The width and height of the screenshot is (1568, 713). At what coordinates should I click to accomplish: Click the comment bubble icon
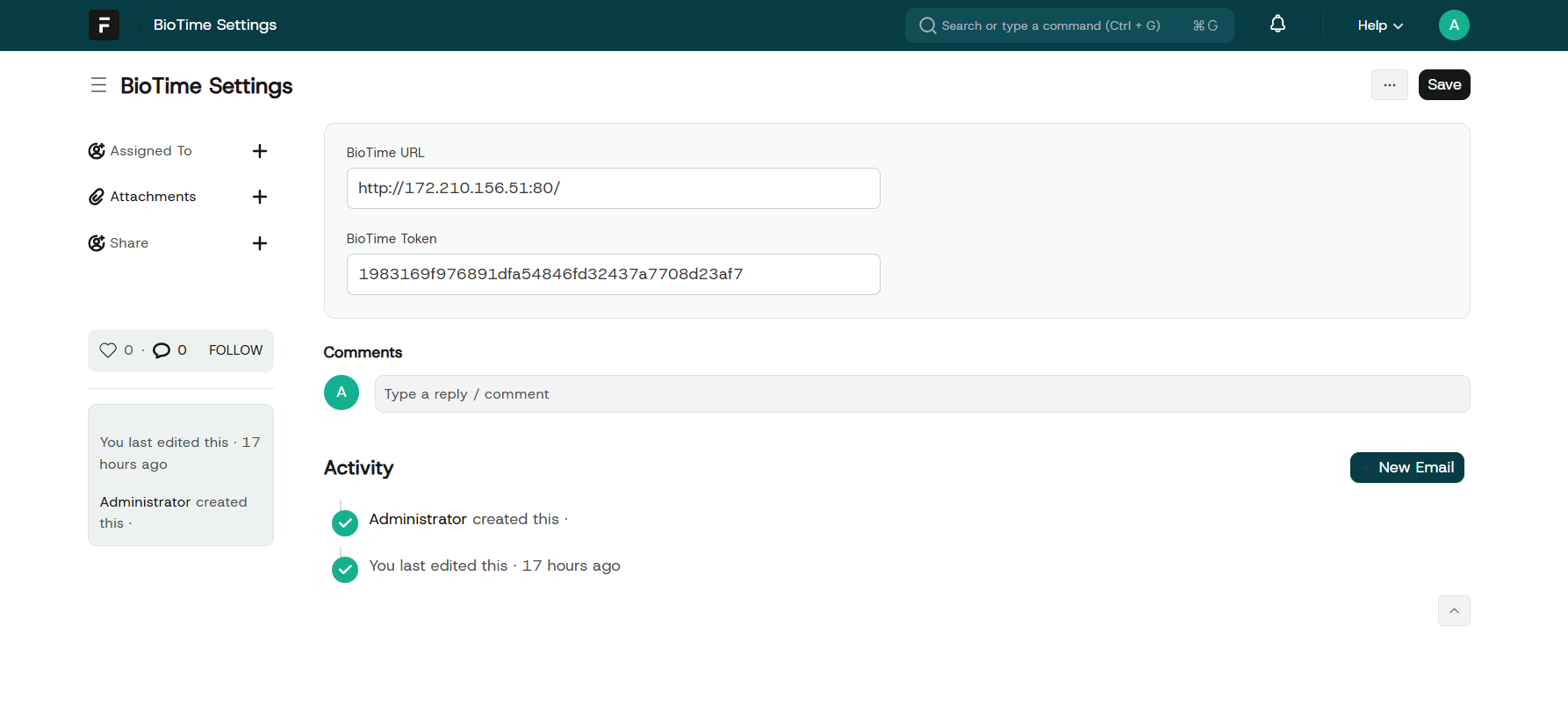click(162, 350)
